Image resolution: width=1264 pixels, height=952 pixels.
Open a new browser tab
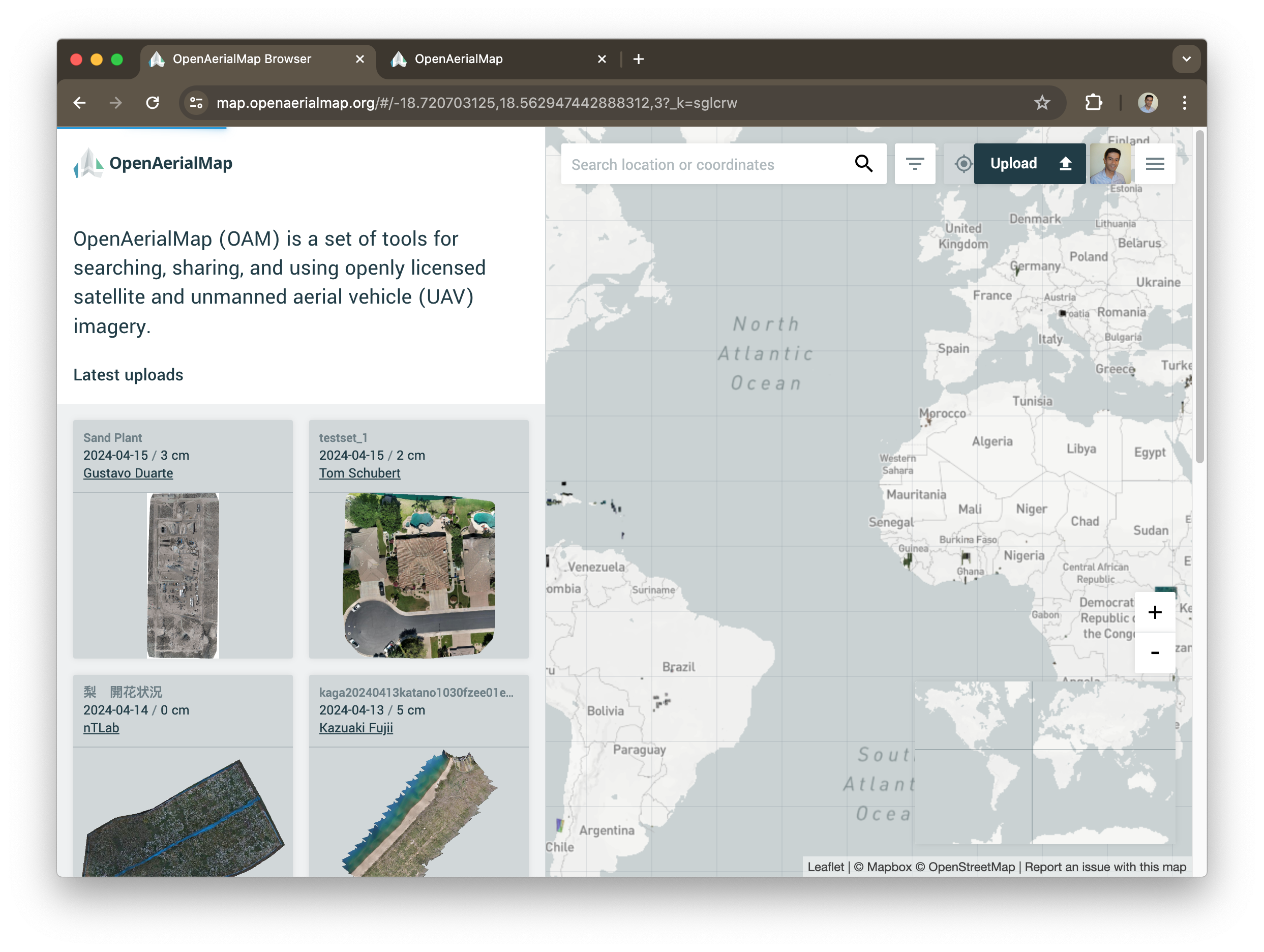[x=638, y=59]
